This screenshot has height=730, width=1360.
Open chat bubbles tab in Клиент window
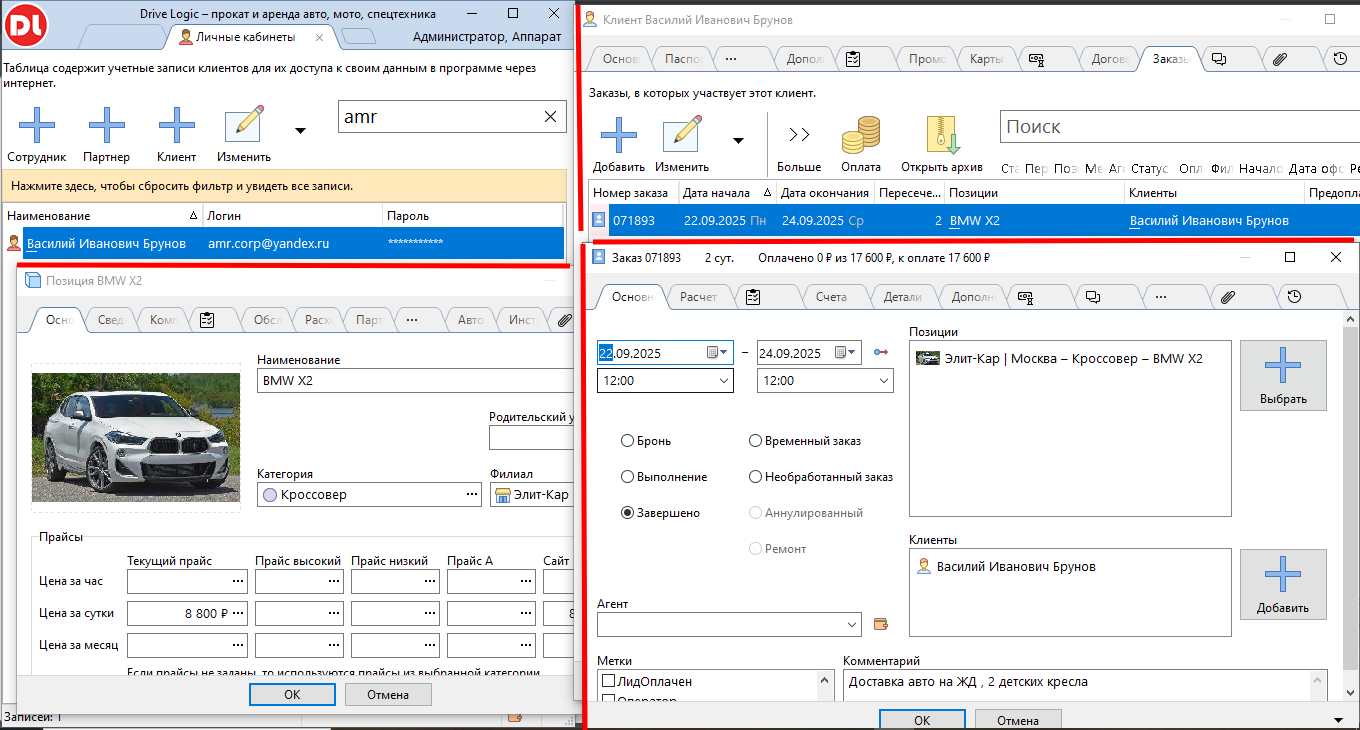1219,59
